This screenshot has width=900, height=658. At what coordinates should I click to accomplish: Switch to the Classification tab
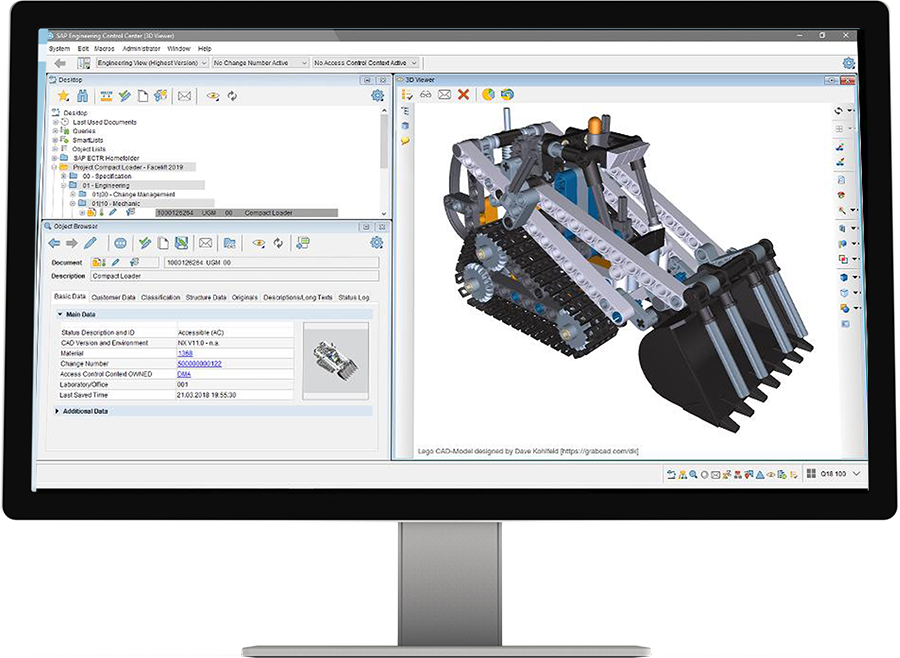(161, 297)
